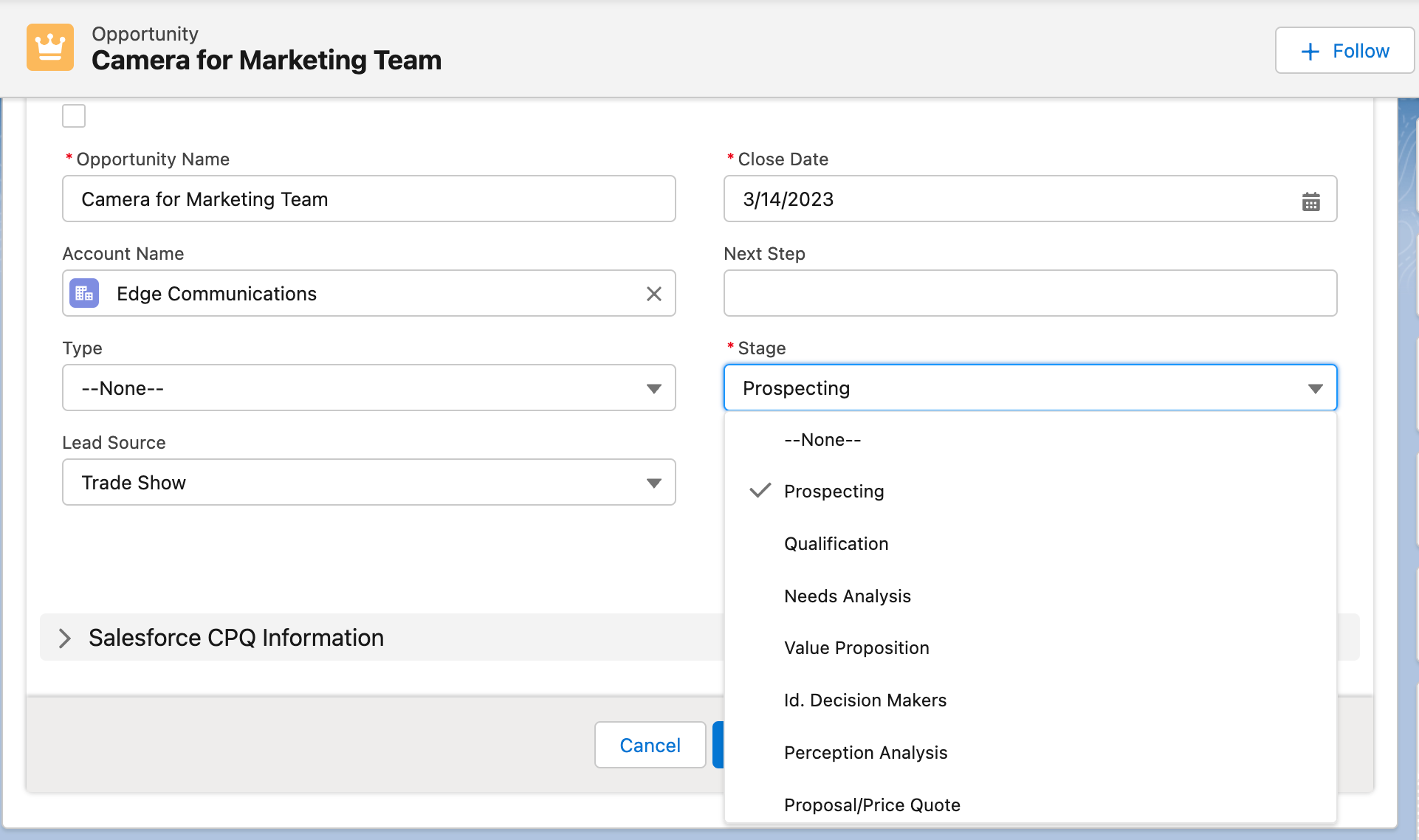
Task: Click the Opportunity crown icon
Action: click(49, 47)
